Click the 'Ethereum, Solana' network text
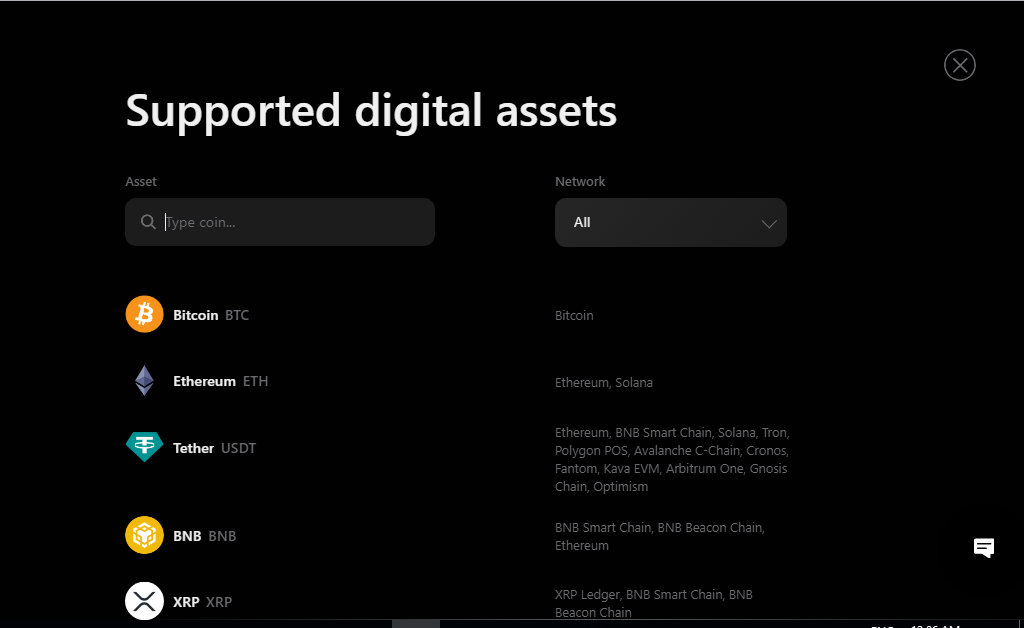The image size is (1024, 628). click(x=603, y=383)
